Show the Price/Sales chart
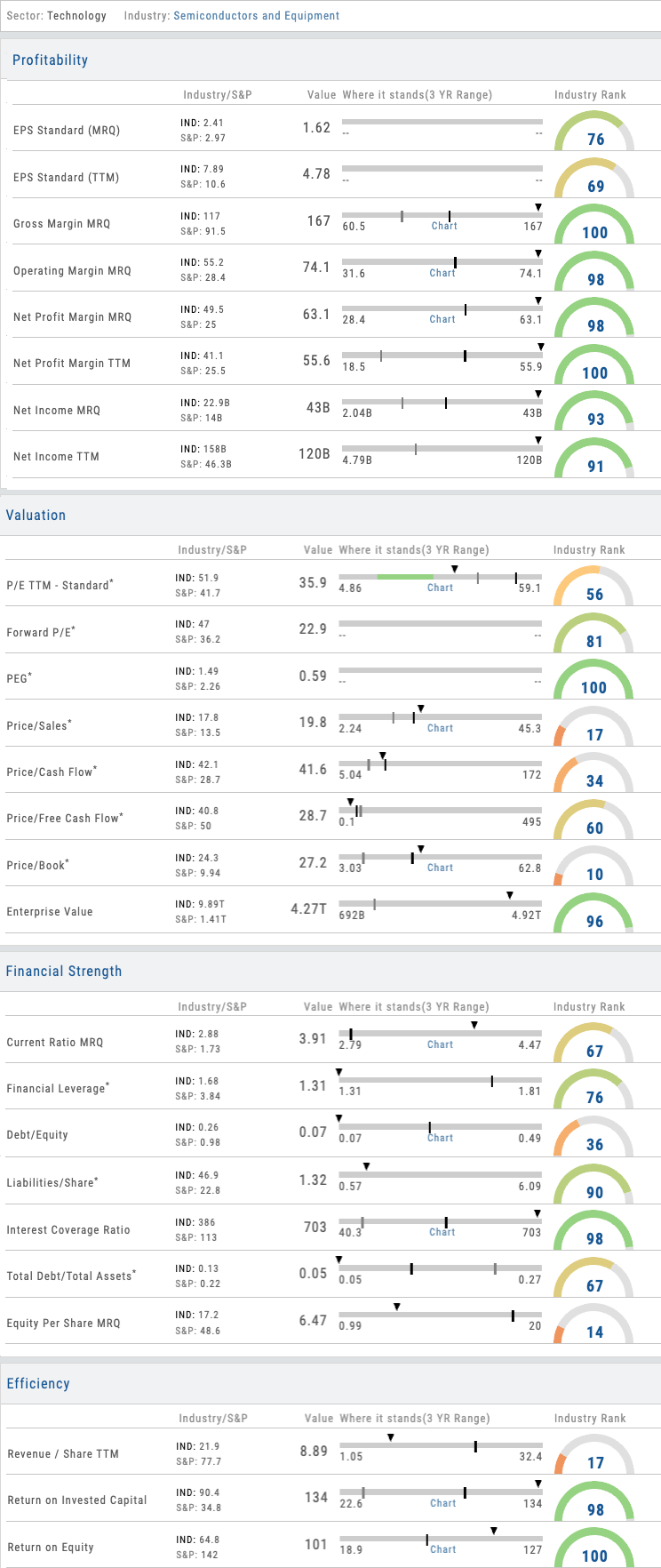The height and width of the screenshot is (1568, 661). point(441,729)
